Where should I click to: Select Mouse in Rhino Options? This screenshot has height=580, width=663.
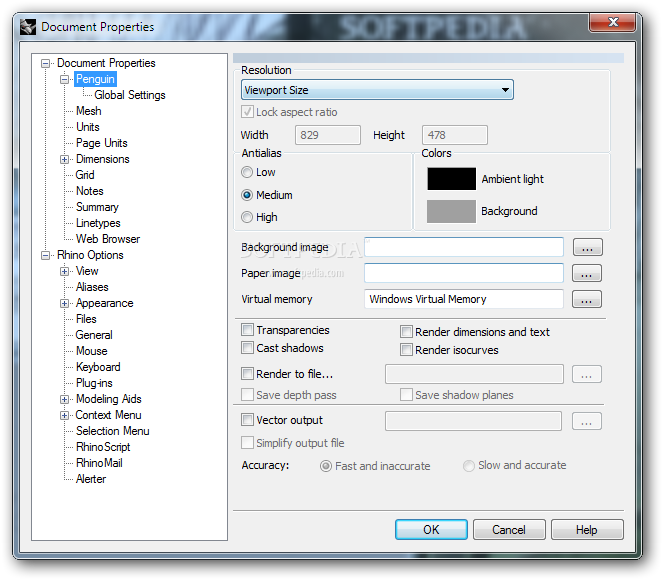(x=91, y=351)
